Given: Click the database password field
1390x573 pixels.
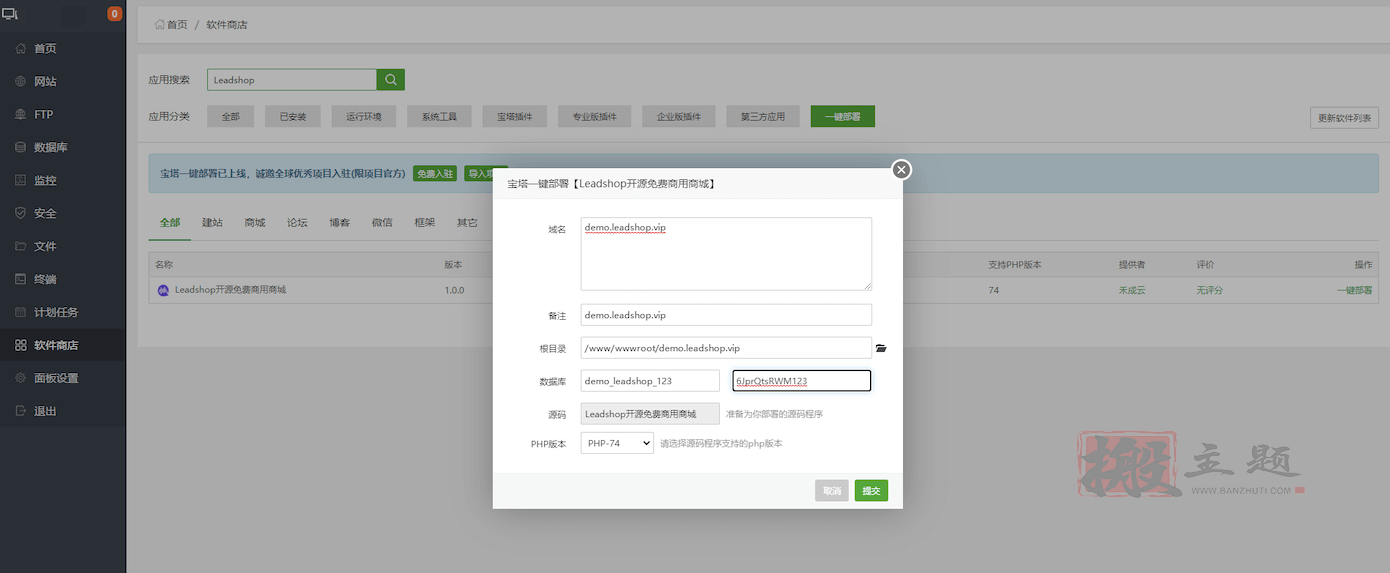Looking at the screenshot, I should coord(802,381).
